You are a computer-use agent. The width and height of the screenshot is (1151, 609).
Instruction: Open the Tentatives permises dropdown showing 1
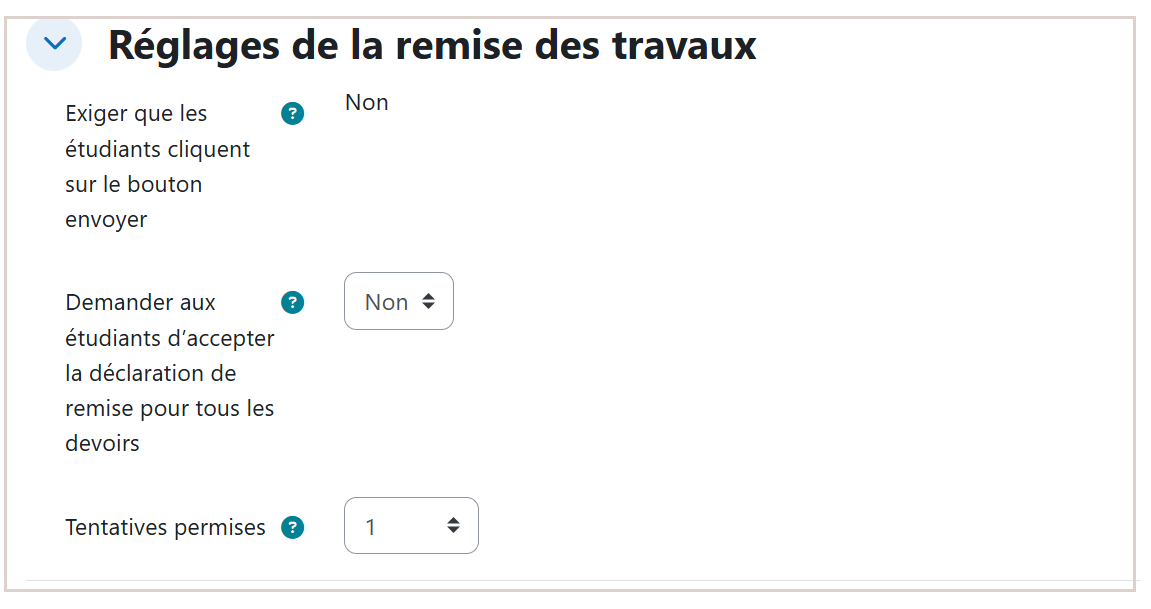click(411, 526)
